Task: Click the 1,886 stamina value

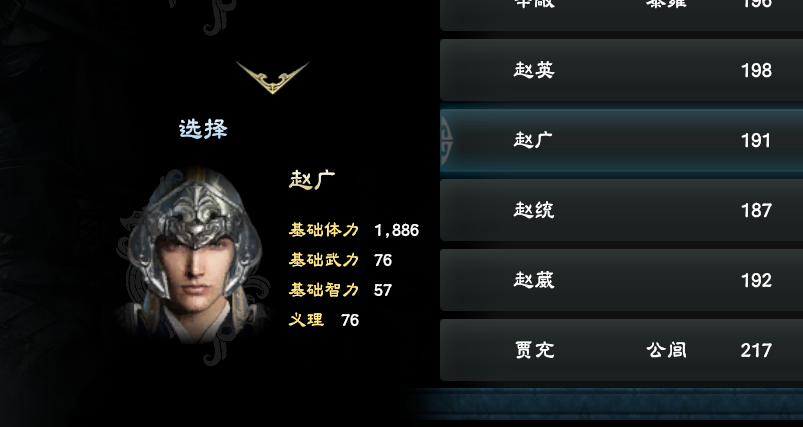Action: click(396, 230)
